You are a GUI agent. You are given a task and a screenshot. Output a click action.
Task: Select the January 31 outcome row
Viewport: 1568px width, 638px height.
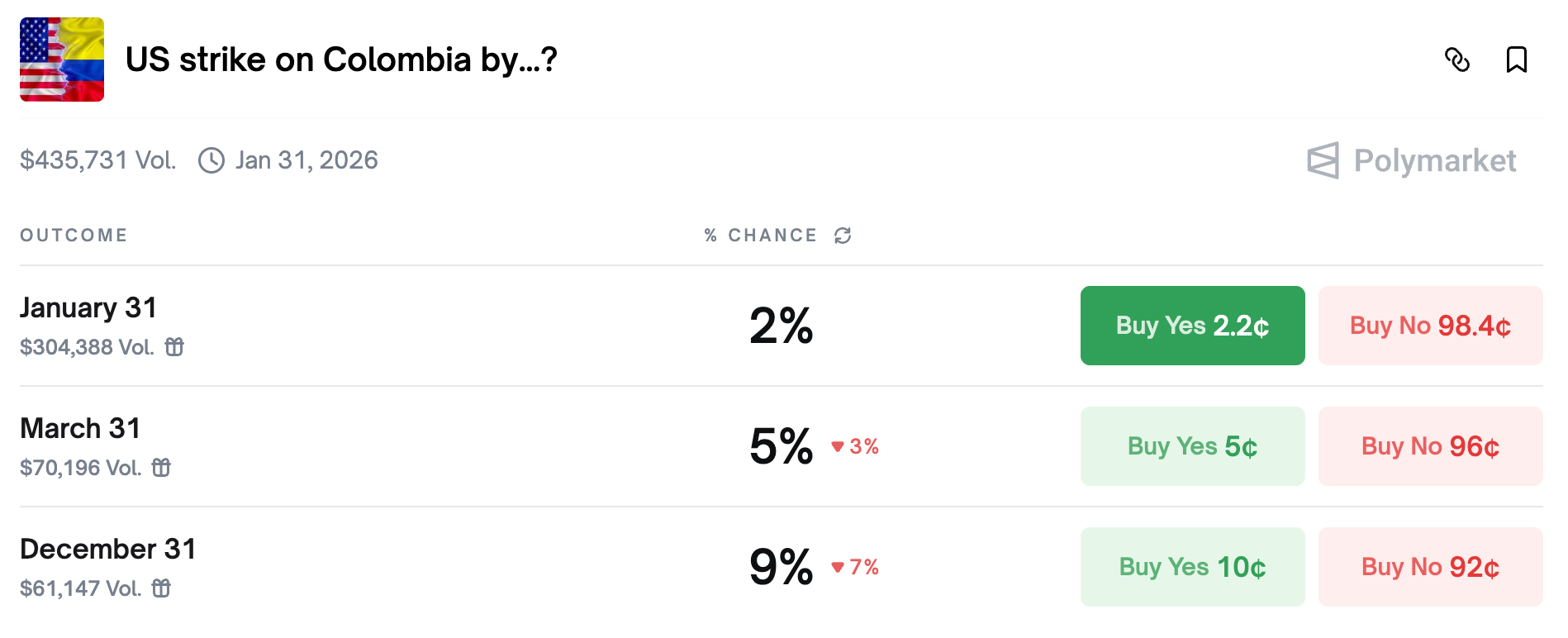[88, 308]
